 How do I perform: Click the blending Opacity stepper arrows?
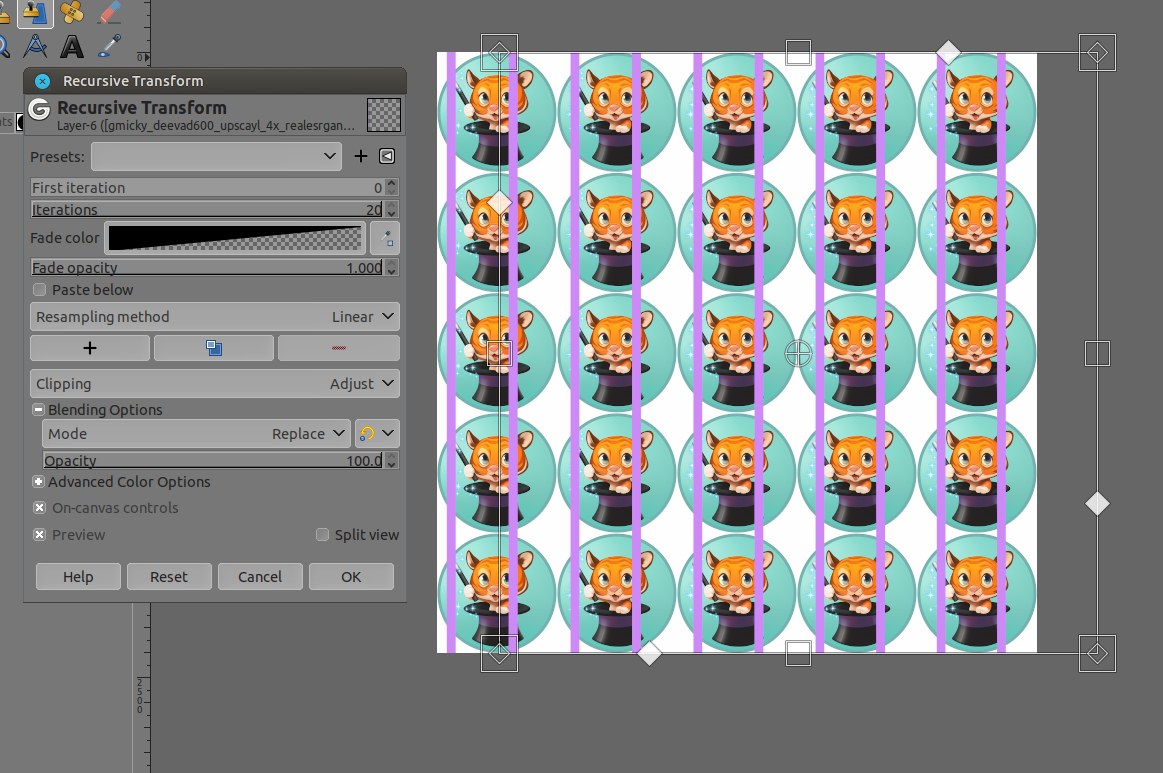392,460
